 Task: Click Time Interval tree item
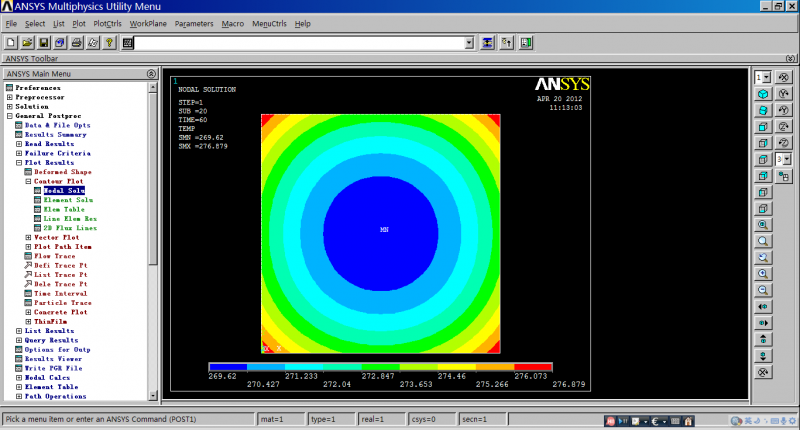point(60,293)
